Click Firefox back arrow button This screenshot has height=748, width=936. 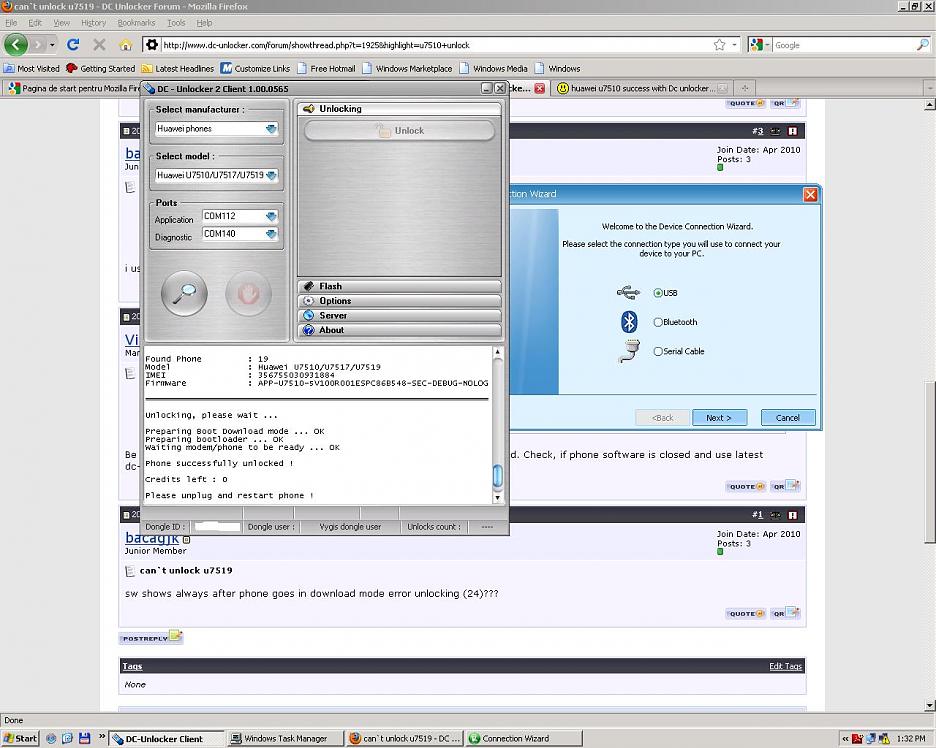point(17,45)
